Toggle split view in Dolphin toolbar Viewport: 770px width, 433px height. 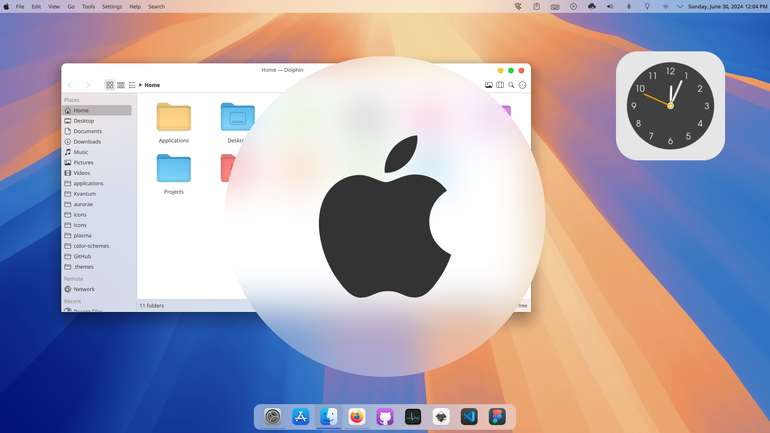pyautogui.click(x=500, y=85)
